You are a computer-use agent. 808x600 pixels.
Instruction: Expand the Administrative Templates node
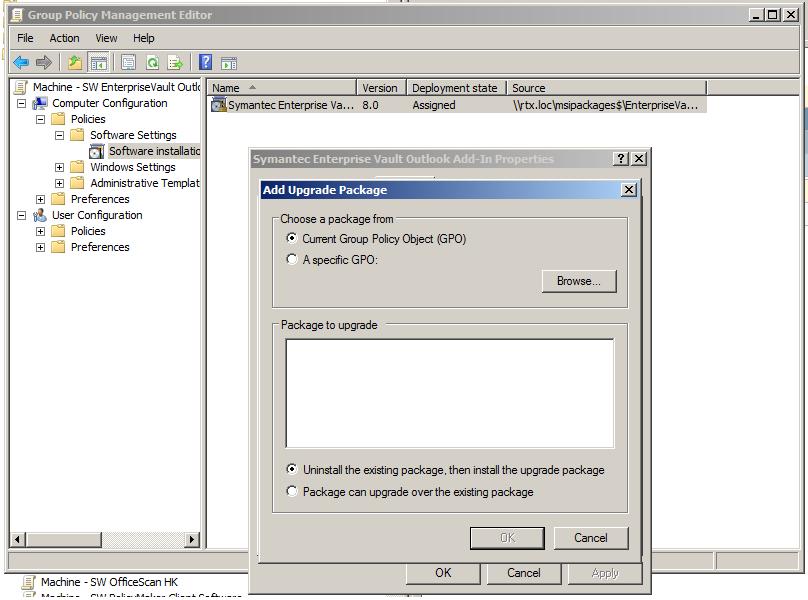point(60,183)
